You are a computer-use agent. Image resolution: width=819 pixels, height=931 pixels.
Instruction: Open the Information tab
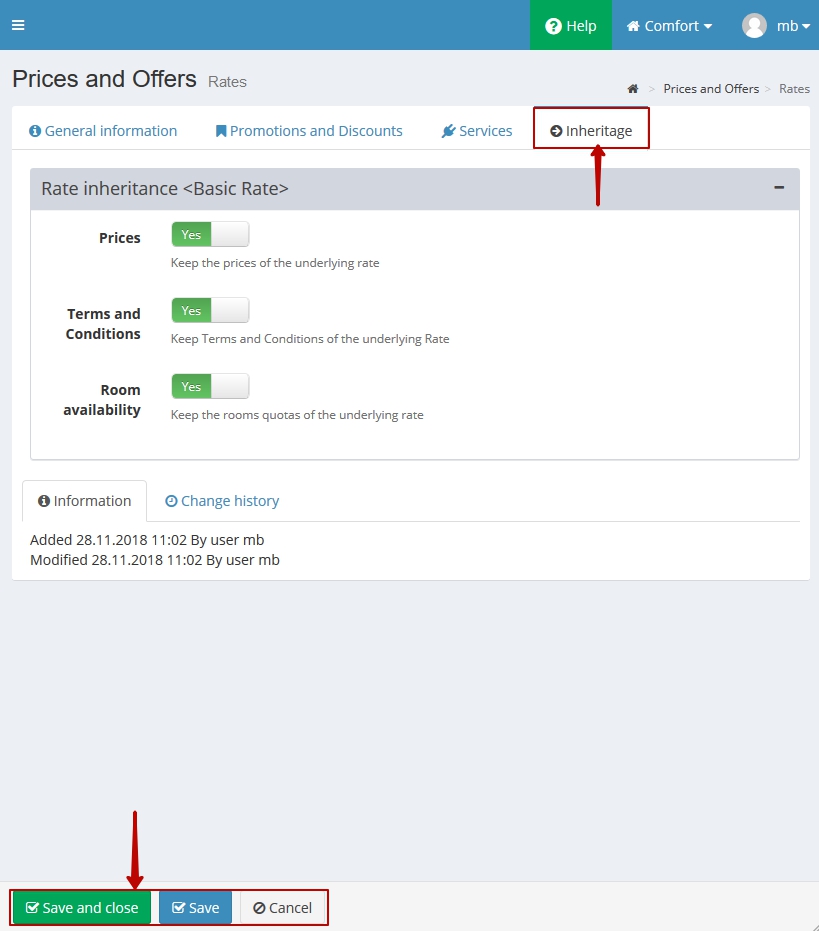click(x=84, y=501)
